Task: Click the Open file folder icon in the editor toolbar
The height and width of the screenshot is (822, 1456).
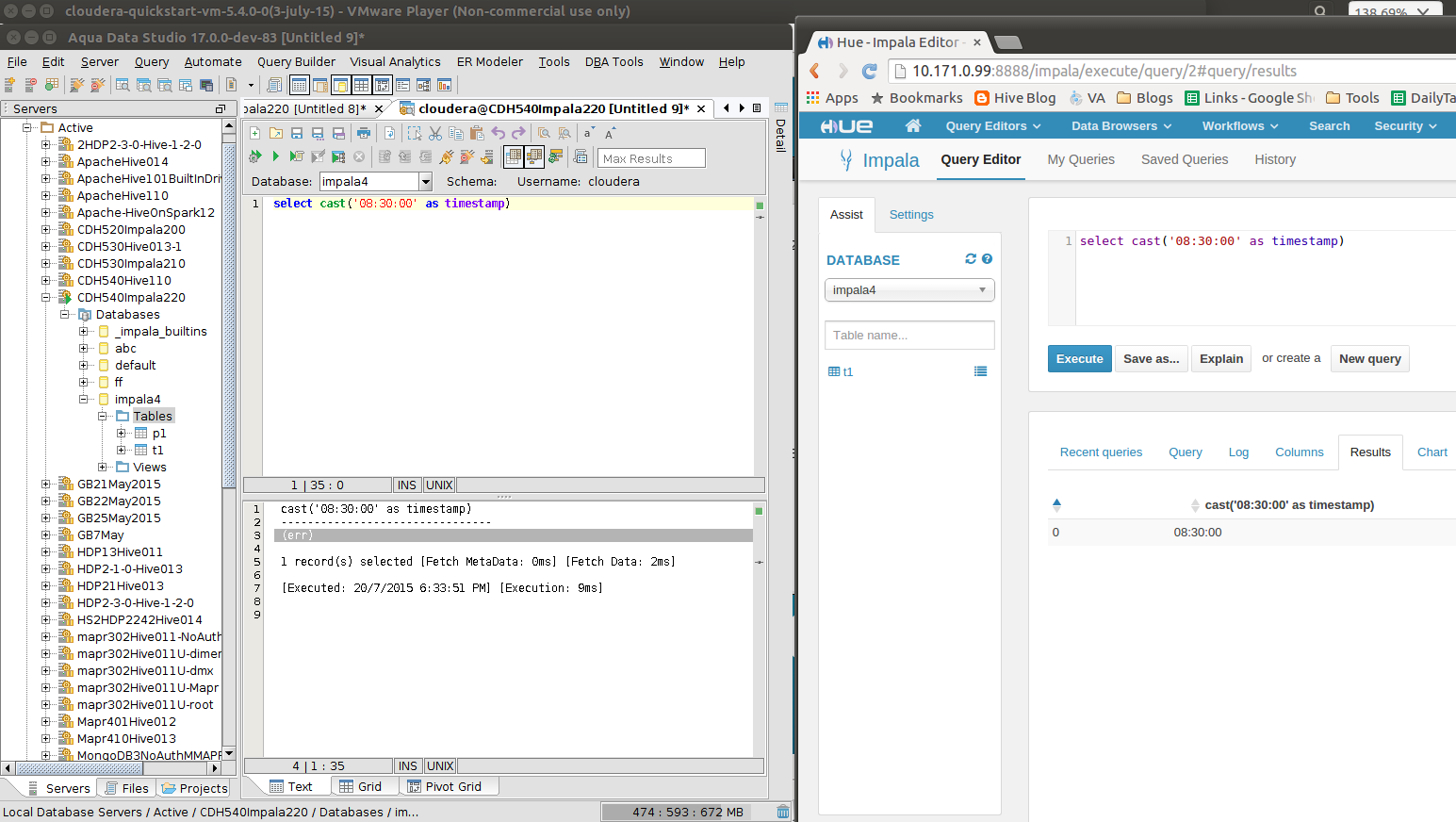Action: point(275,133)
